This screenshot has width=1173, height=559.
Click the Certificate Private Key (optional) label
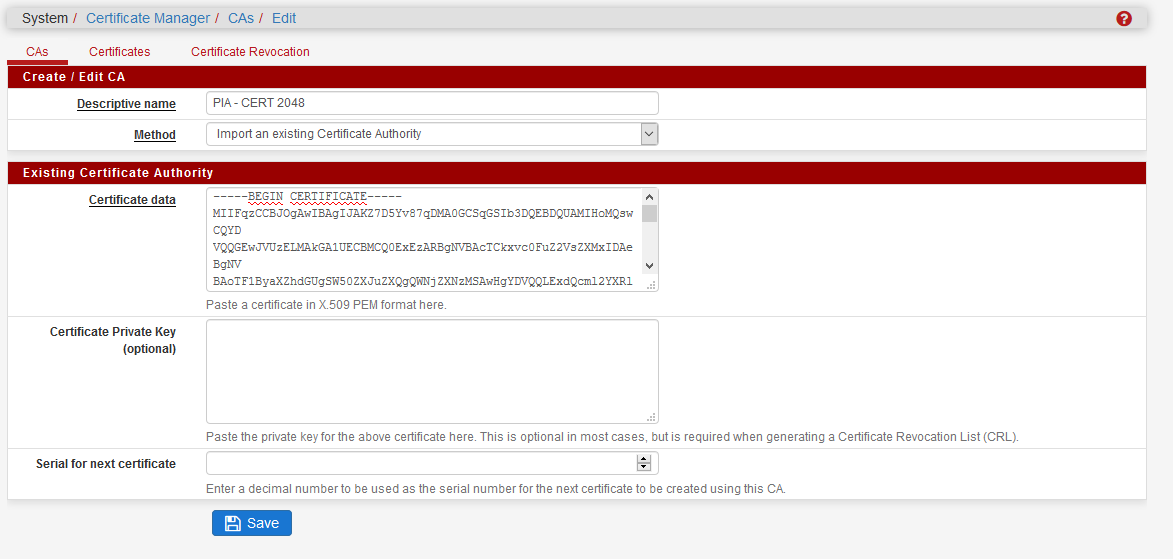pos(113,340)
